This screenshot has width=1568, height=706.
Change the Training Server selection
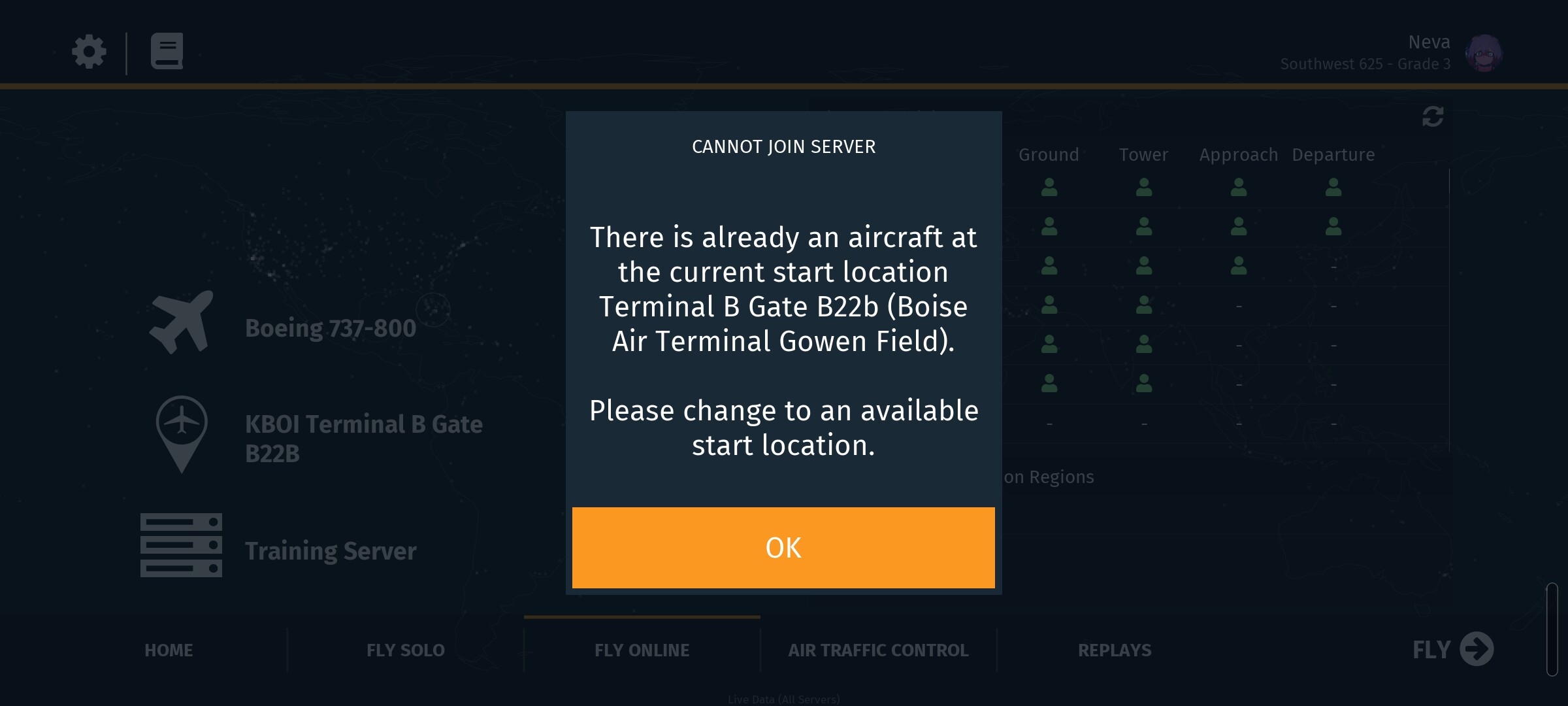tap(331, 551)
